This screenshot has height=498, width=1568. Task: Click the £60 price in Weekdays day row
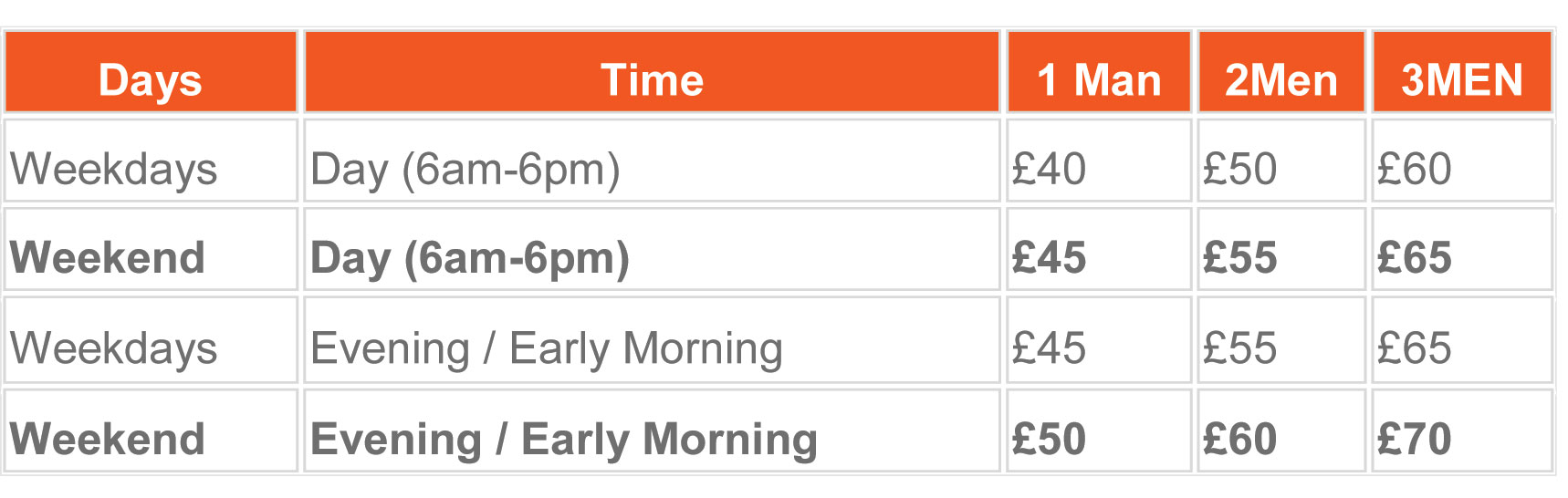(1462, 161)
